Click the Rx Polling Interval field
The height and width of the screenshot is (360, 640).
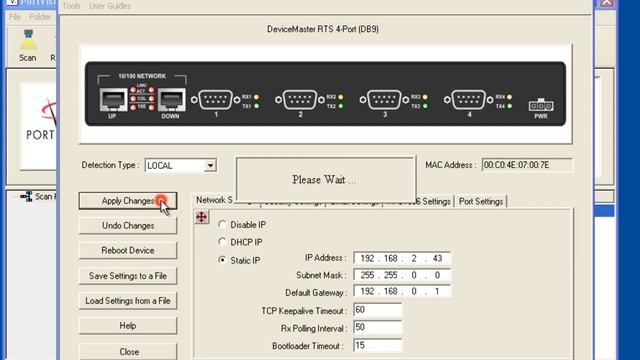[378, 327]
